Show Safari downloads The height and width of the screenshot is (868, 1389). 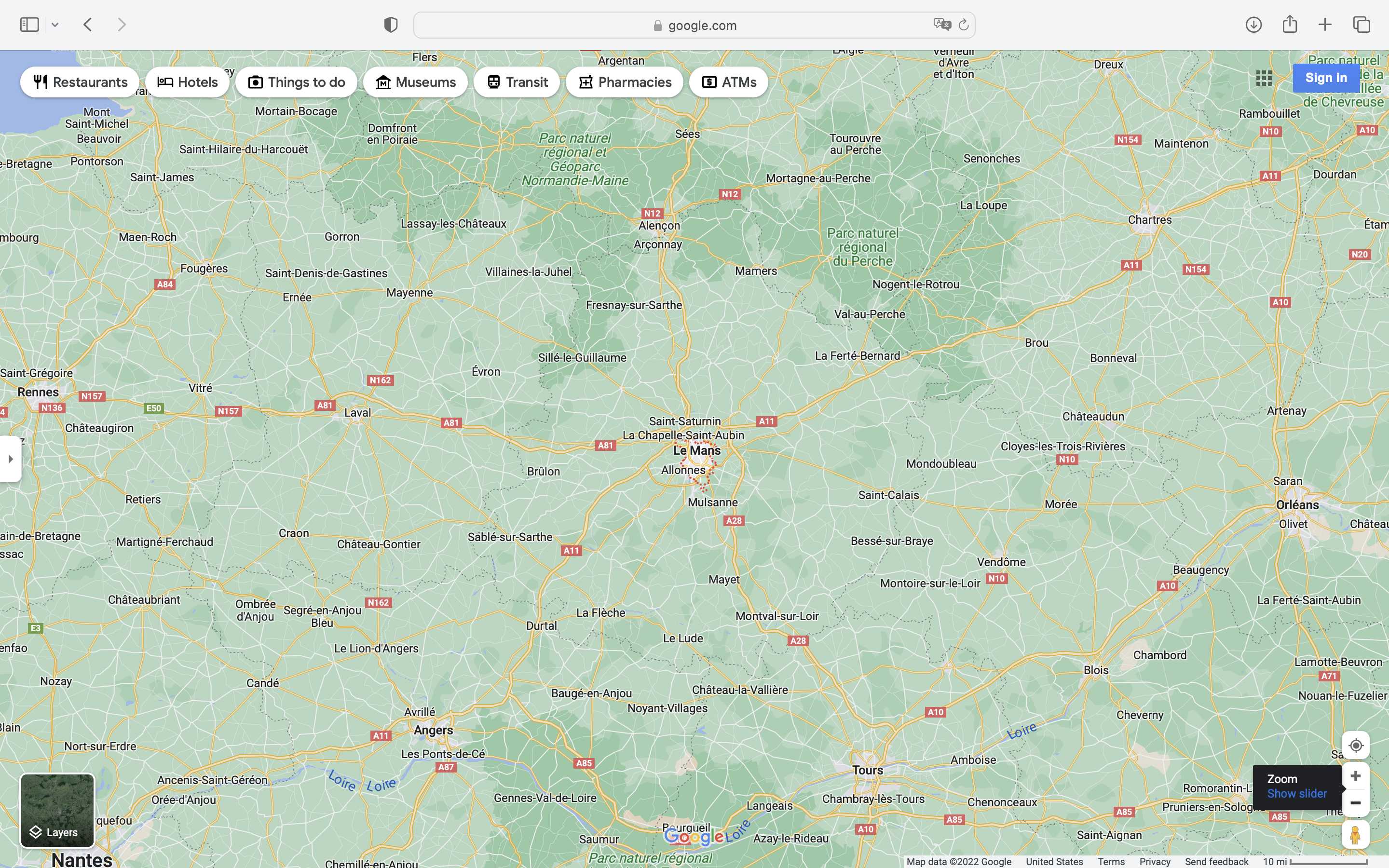[1253, 25]
